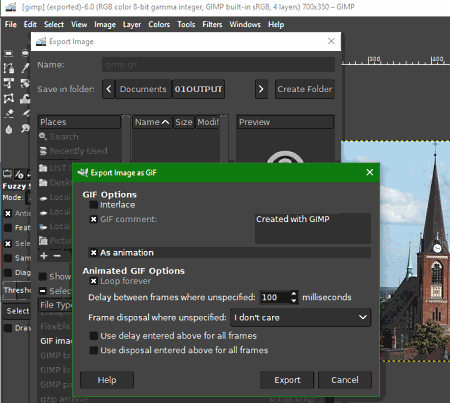Adjust the Threshold slider in tool options
This screenshot has width=450, height=403.
(17, 290)
